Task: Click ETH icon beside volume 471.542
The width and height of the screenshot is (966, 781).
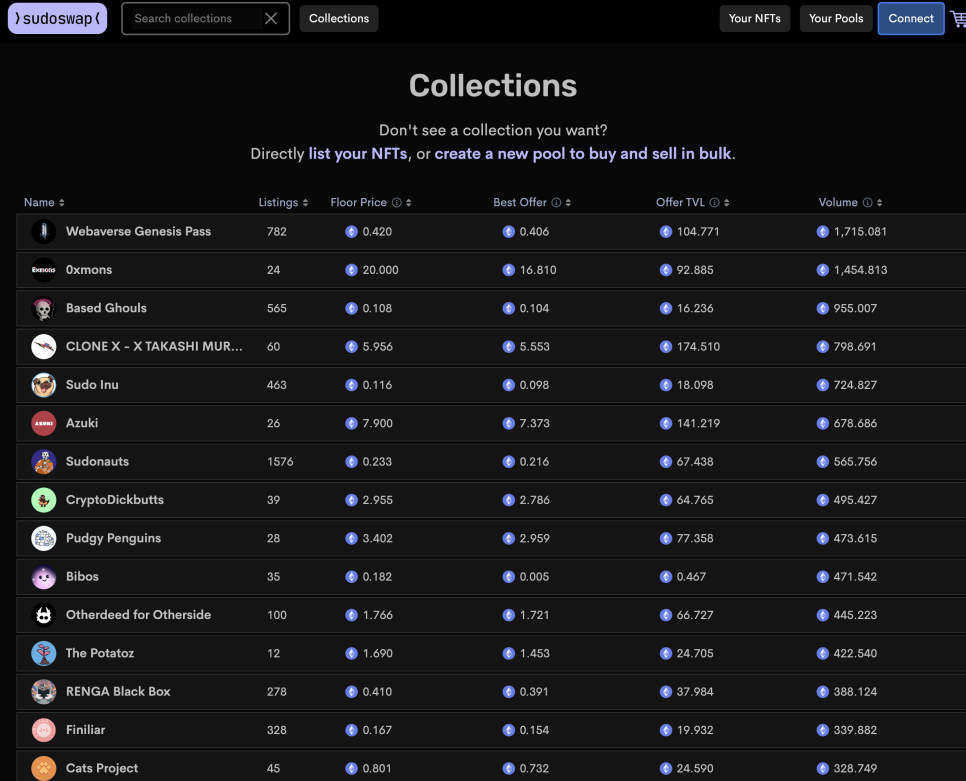Action: pos(822,577)
